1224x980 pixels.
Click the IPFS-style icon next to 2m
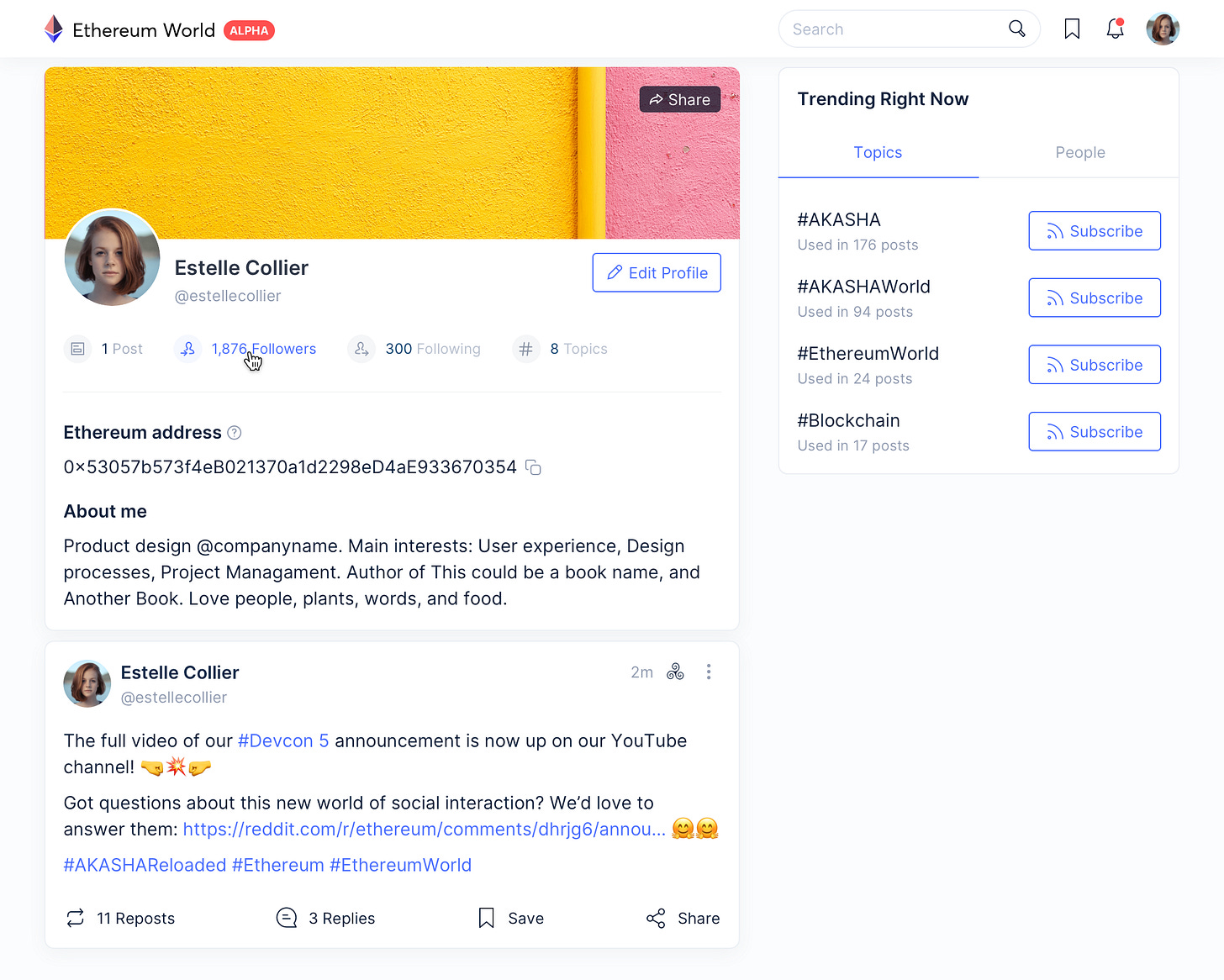(x=675, y=672)
